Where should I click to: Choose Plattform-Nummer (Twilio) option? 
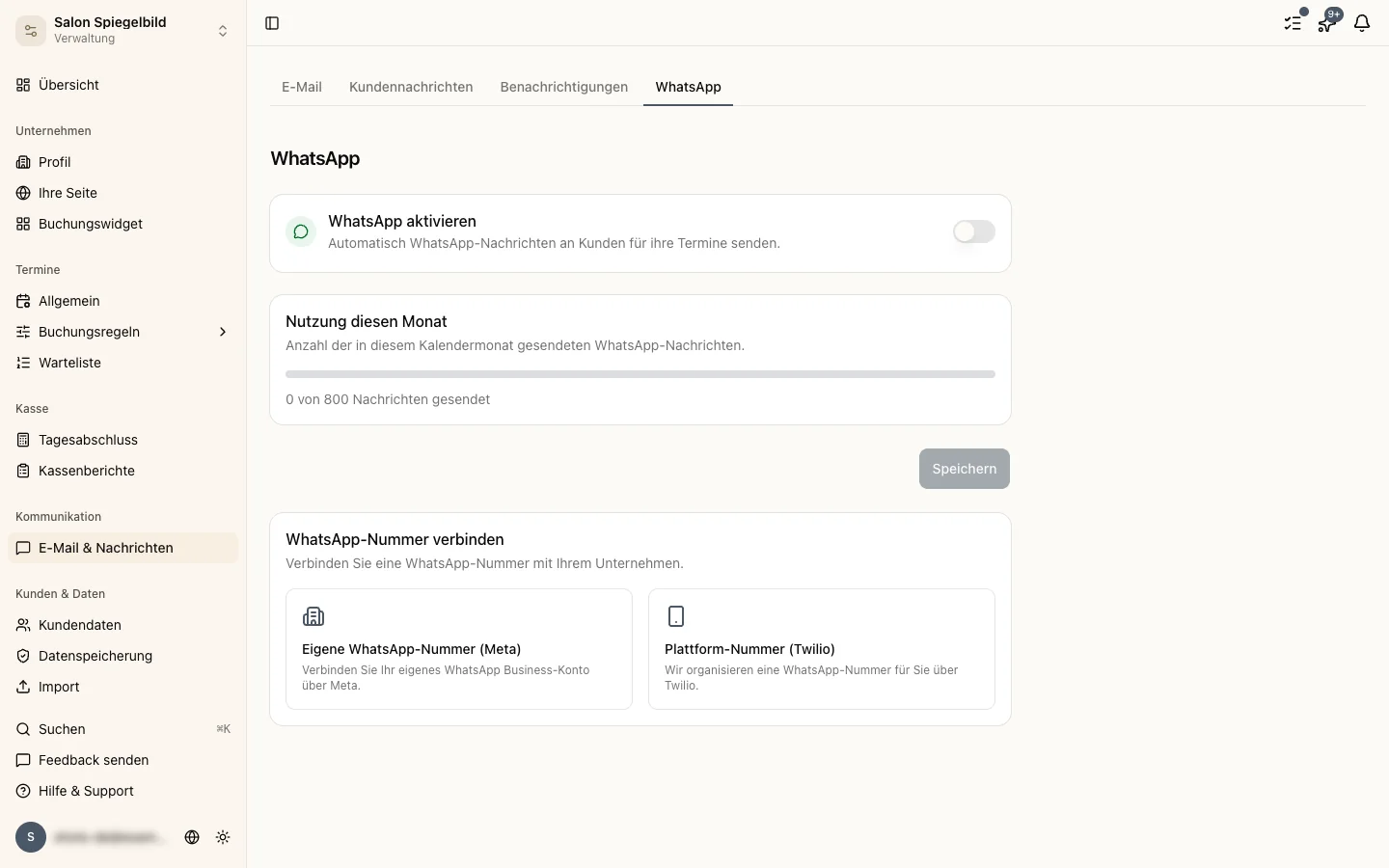click(822, 649)
